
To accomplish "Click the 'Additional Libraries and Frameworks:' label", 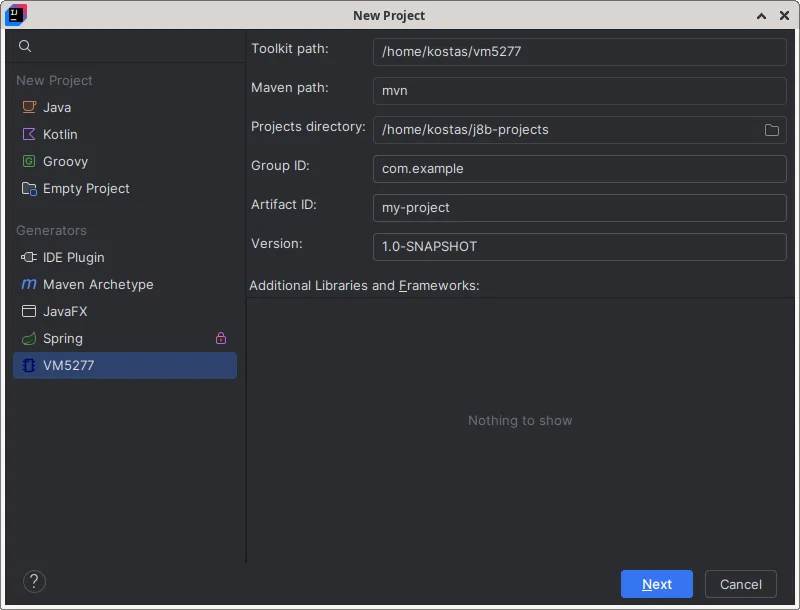I will coord(364,286).
